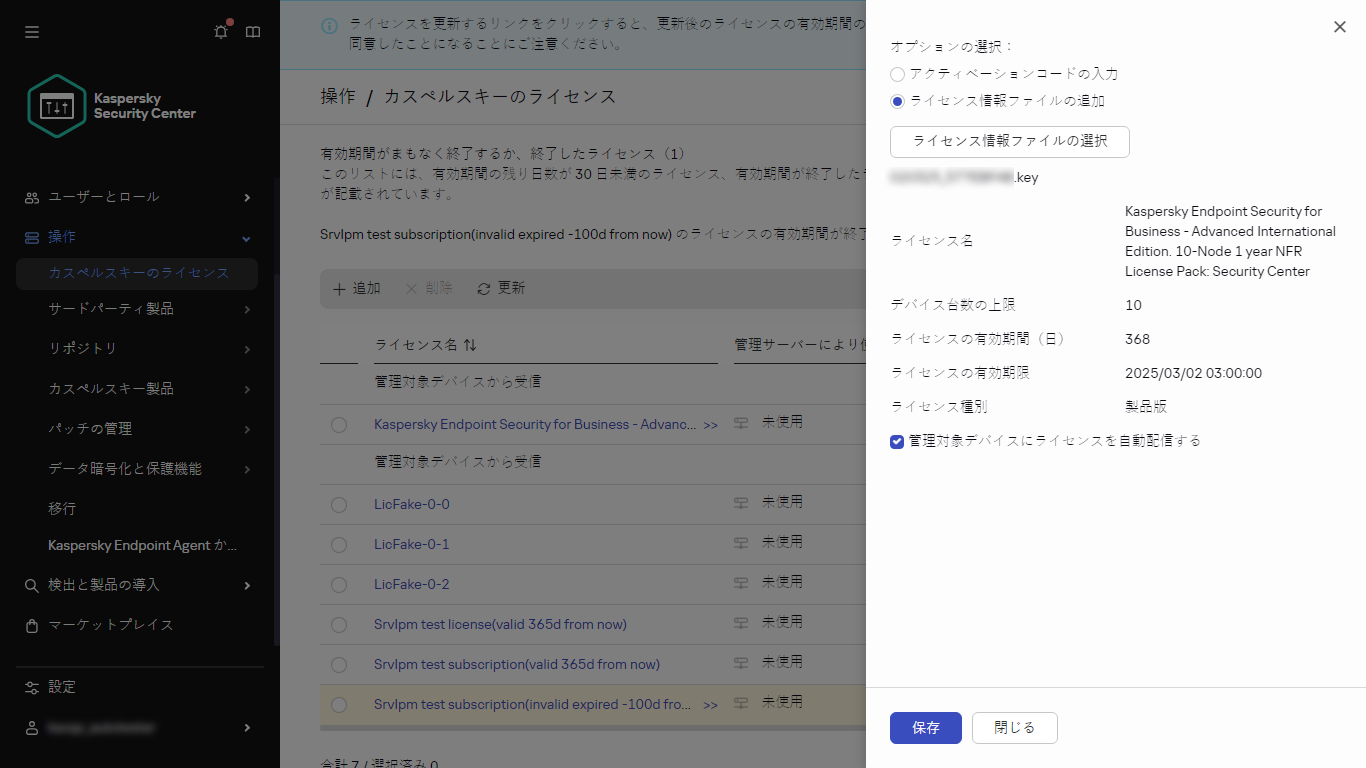The width and height of the screenshot is (1366, 768).
Task: Click ライセンス情報ファイルの選択 to choose a key file
Action: tap(1008, 142)
